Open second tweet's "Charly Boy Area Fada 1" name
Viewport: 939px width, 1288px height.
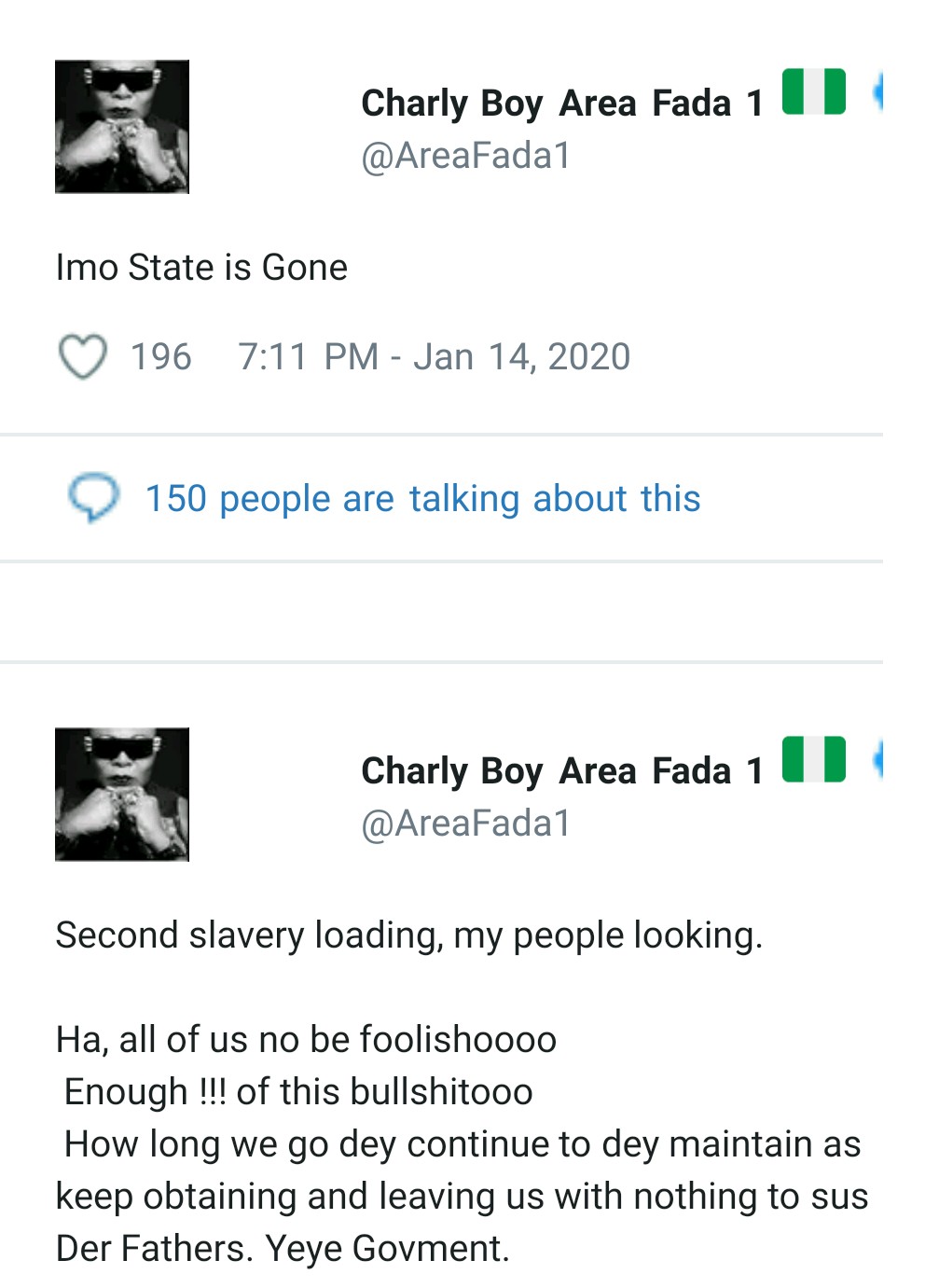click(561, 771)
